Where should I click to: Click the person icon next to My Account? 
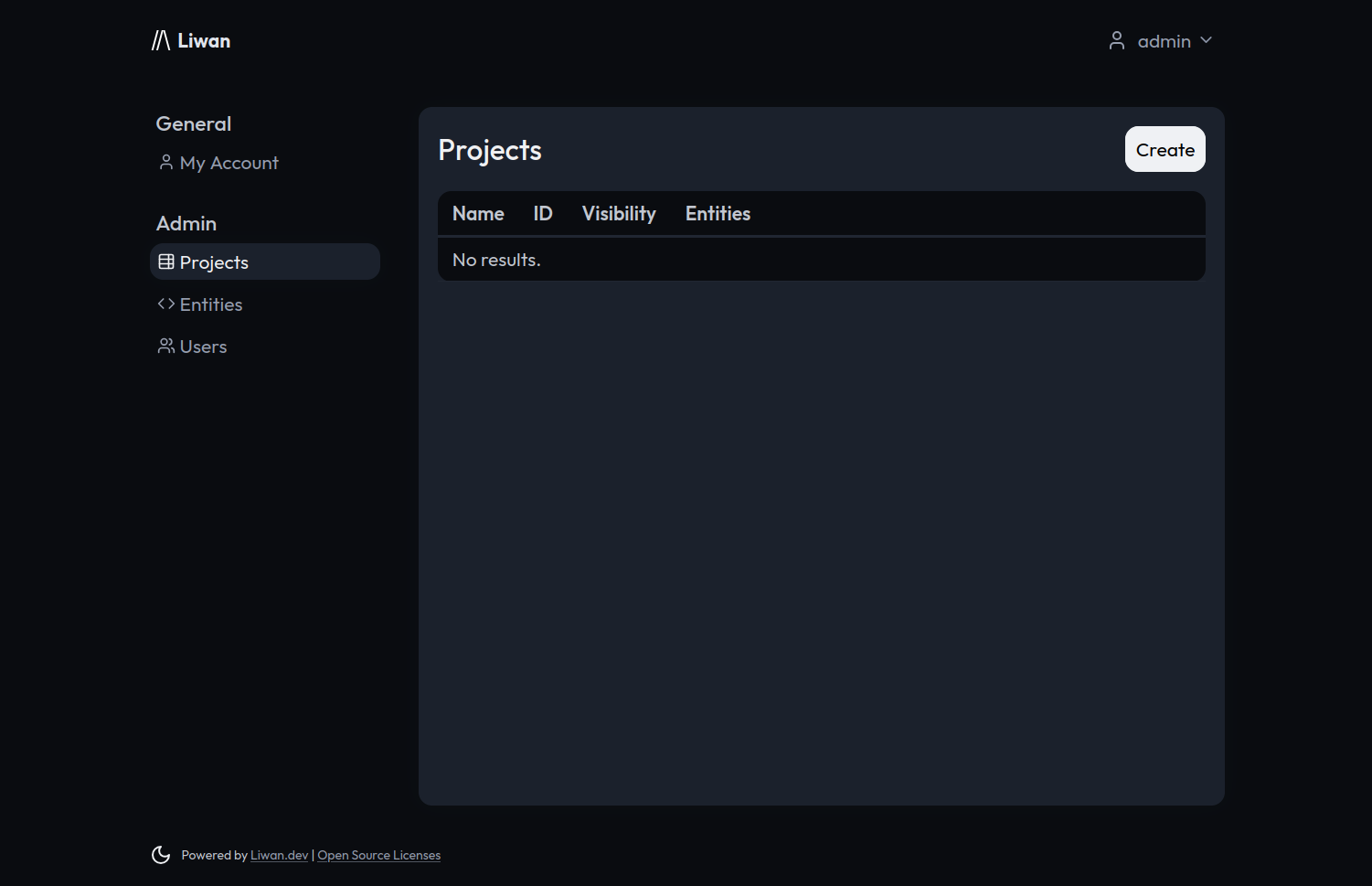click(165, 163)
